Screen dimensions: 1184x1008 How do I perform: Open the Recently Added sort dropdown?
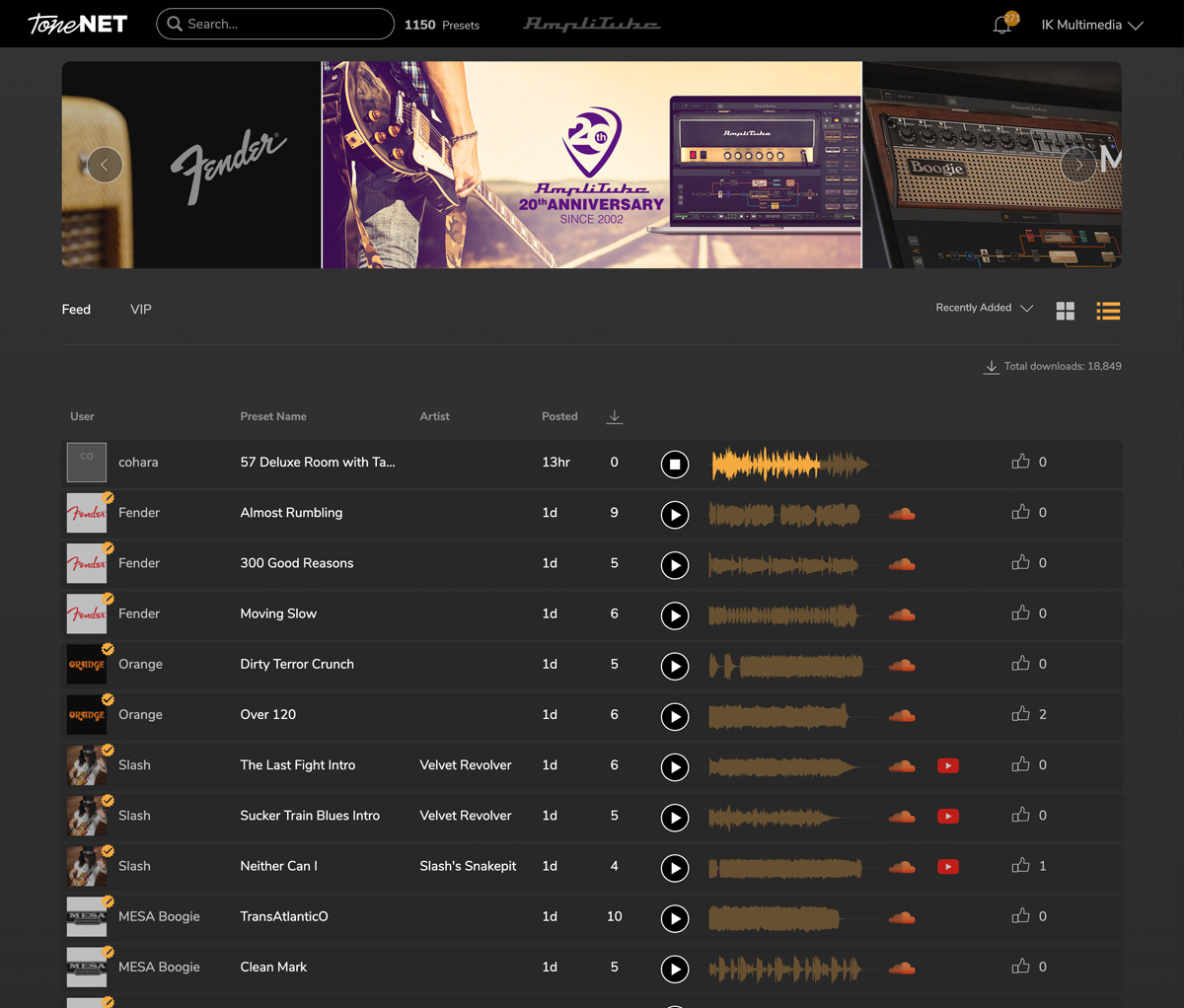click(985, 308)
